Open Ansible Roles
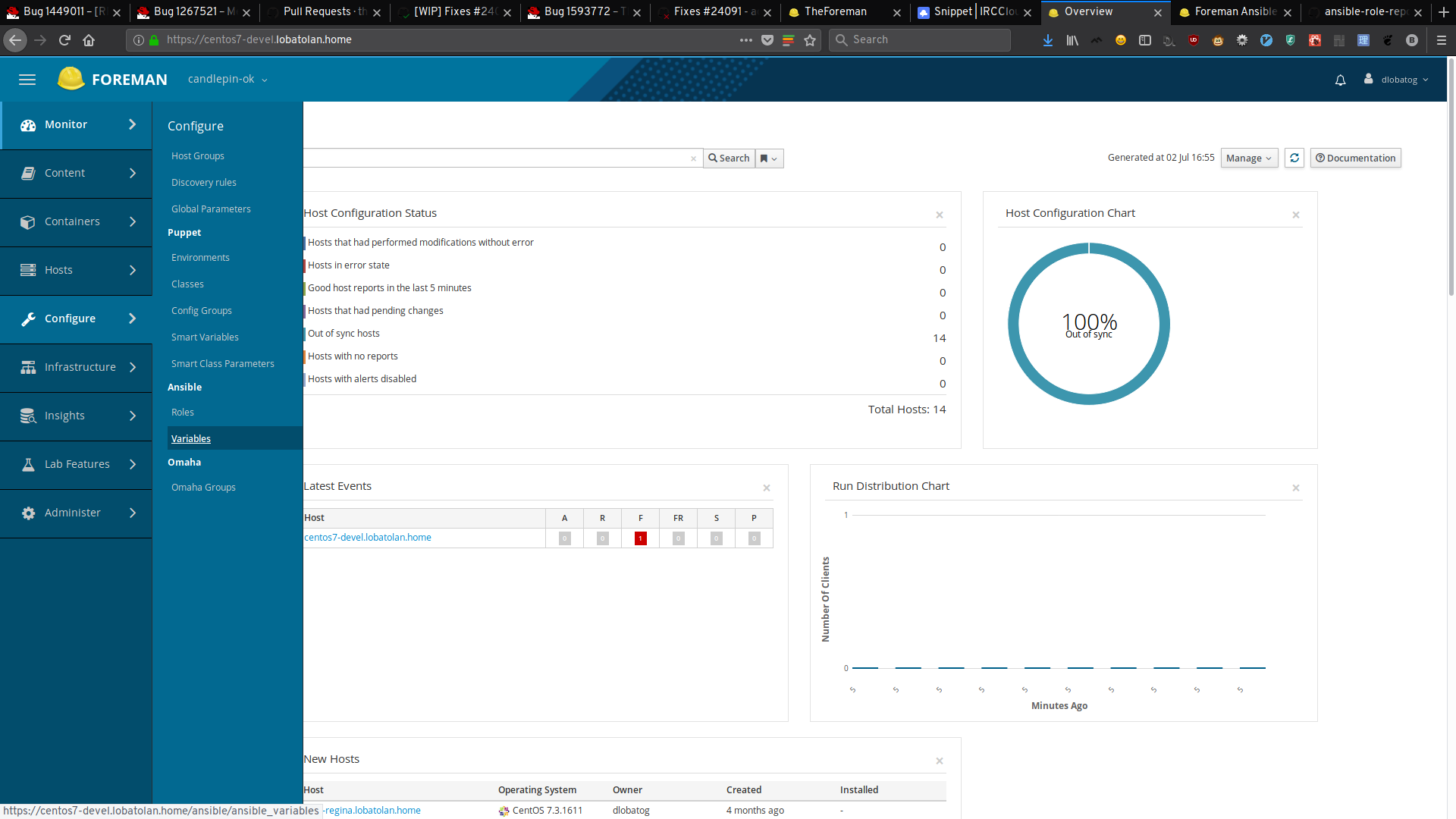The image size is (1456, 819). (183, 413)
